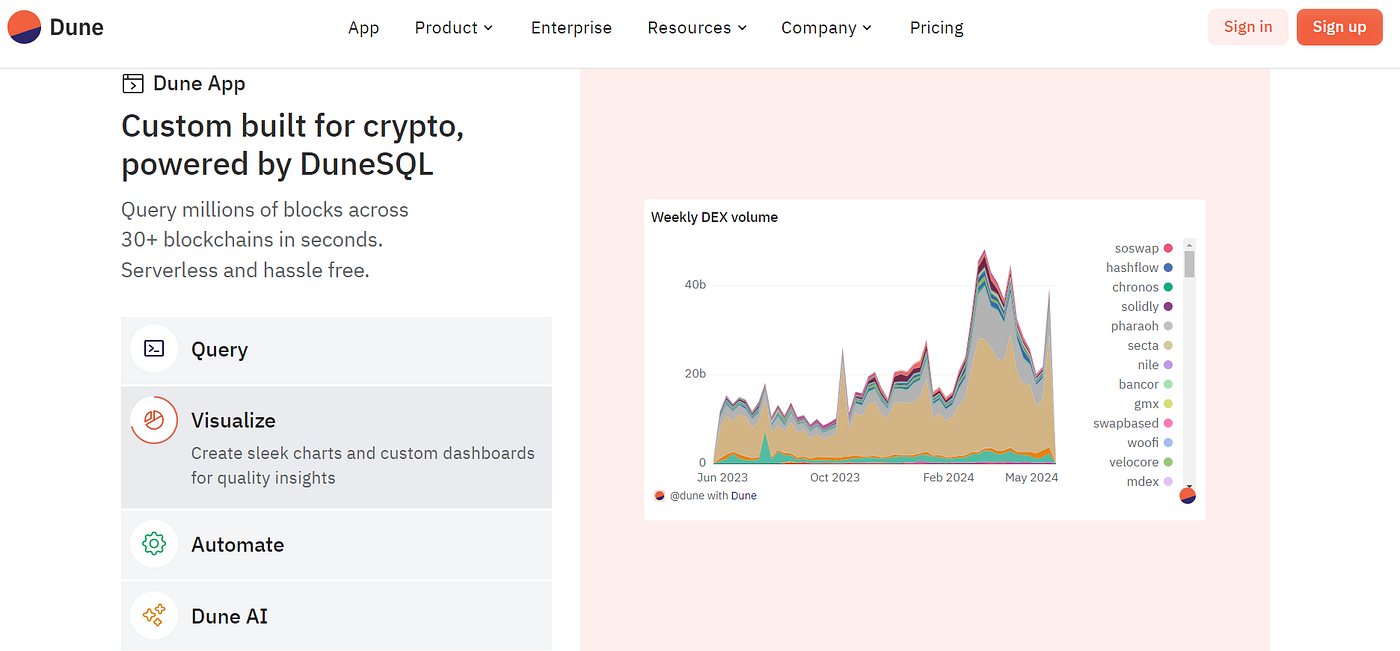Toggle the velocore legend color dot
Viewport: 1400px width, 651px height.
point(1168,462)
